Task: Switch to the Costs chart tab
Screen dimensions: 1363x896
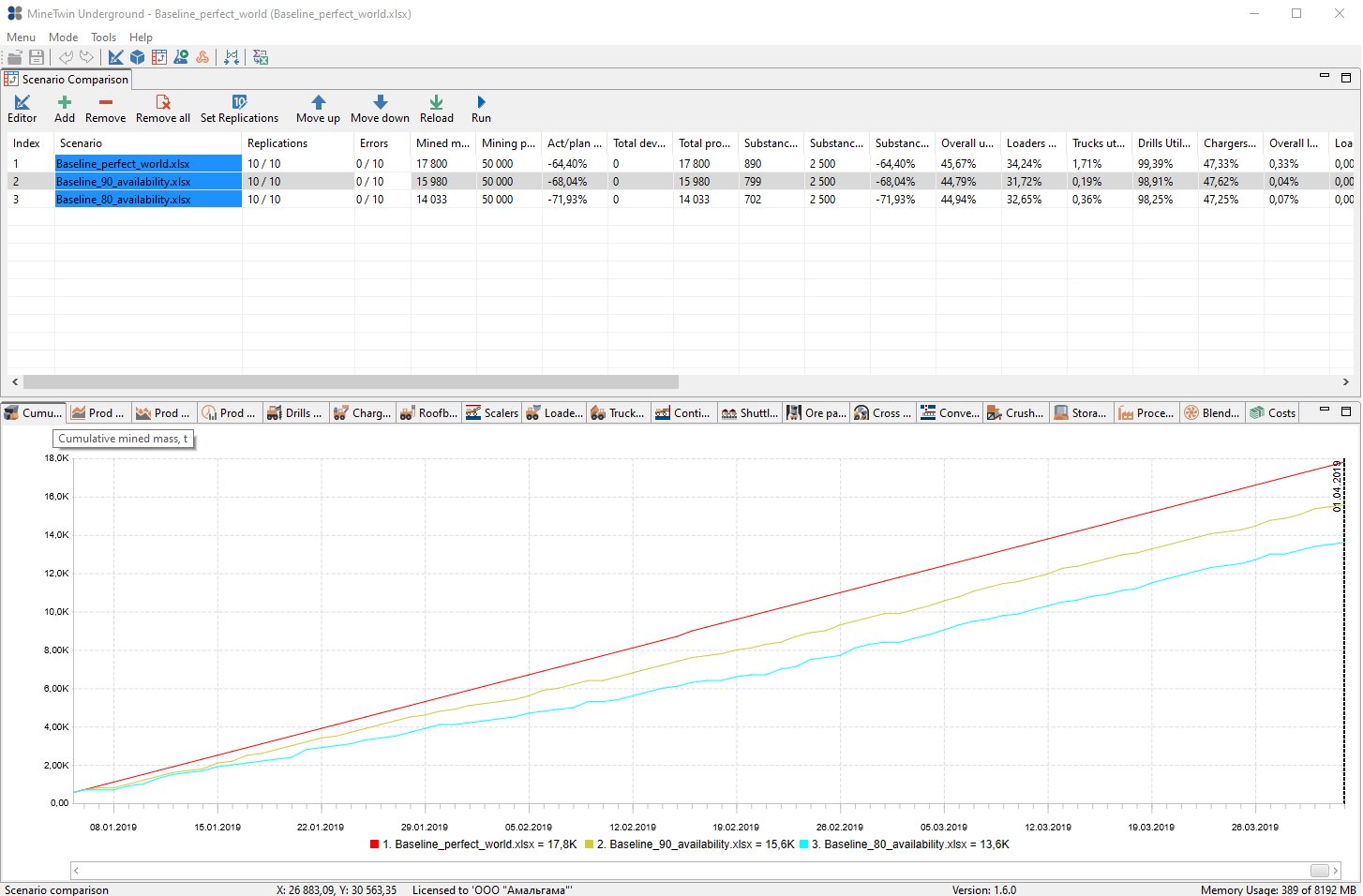Action: tap(1273, 412)
